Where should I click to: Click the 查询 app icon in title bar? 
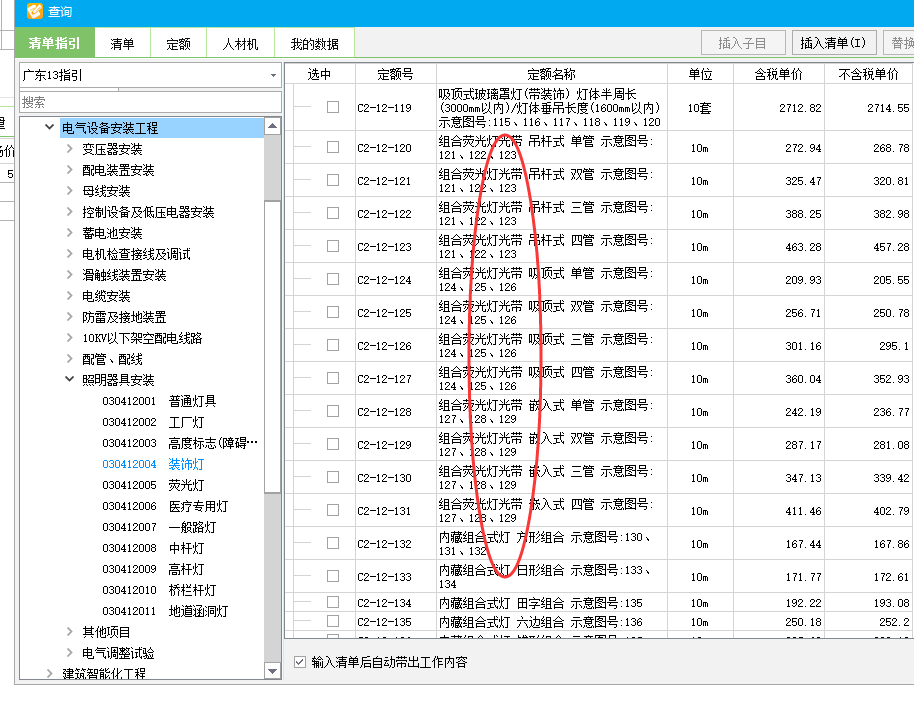pyautogui.click(x=35, y=11)
